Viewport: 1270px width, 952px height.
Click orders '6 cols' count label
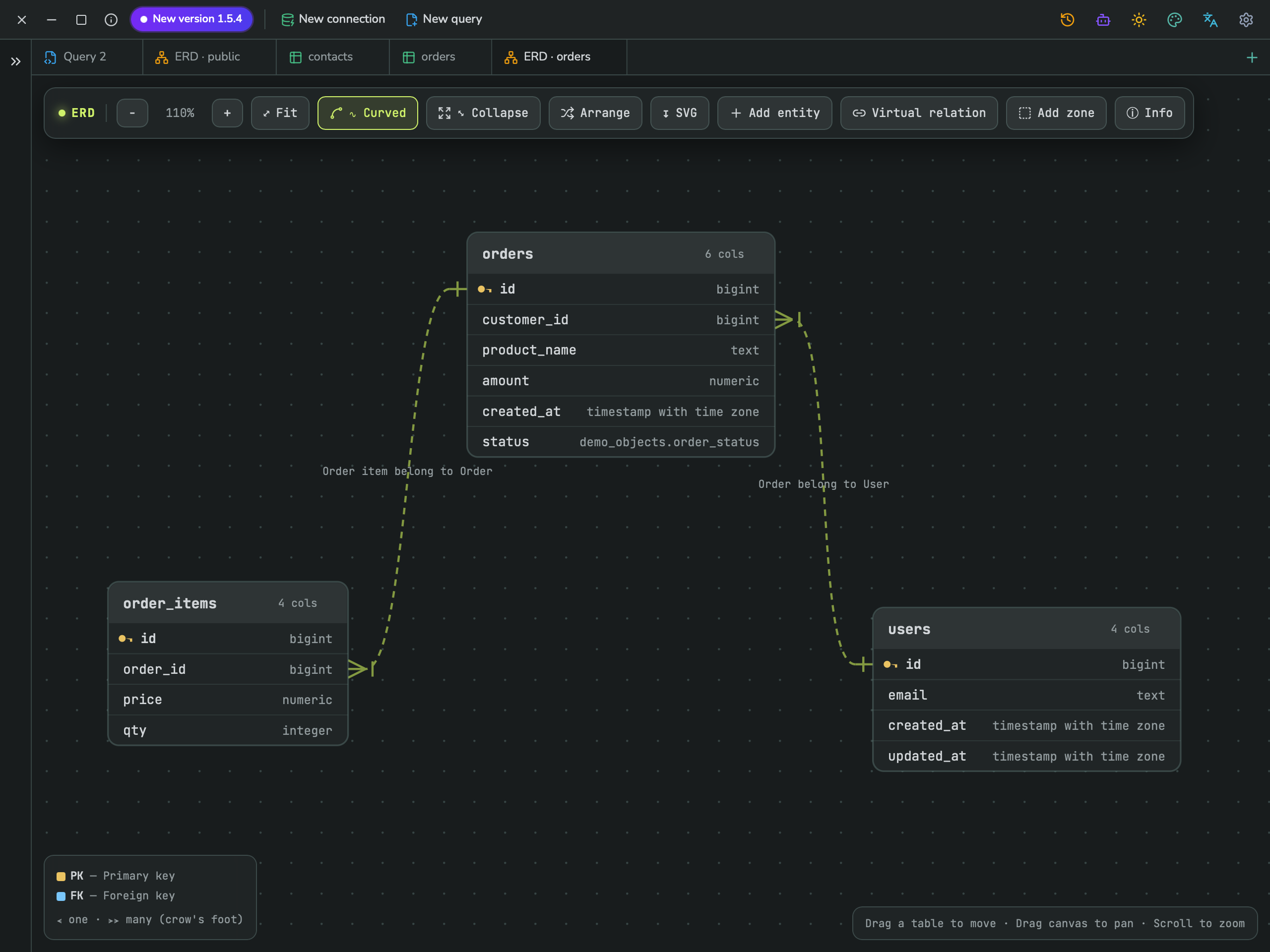pos(724,254)
